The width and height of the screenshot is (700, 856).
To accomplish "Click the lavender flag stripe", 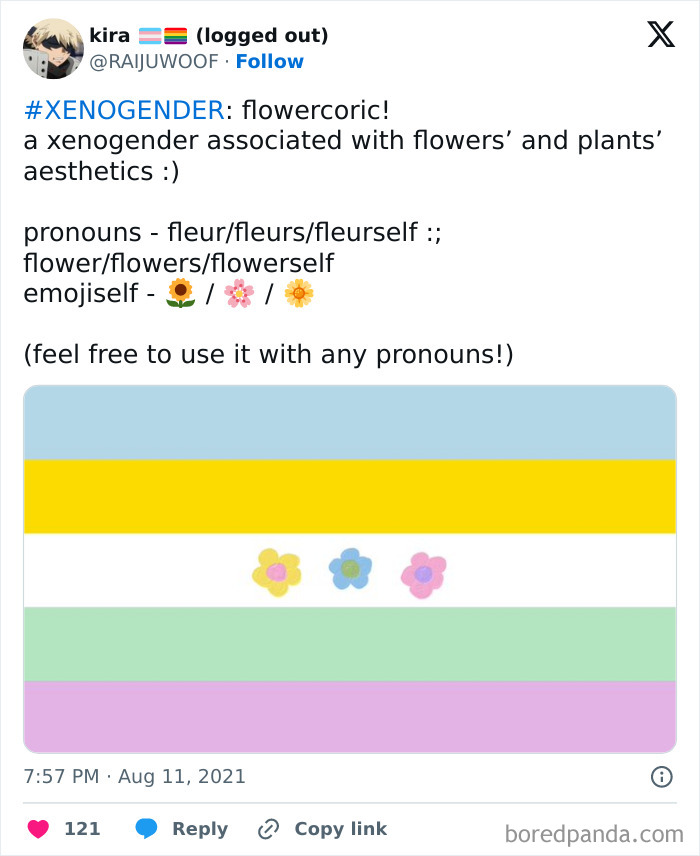I will coord(350,716).
